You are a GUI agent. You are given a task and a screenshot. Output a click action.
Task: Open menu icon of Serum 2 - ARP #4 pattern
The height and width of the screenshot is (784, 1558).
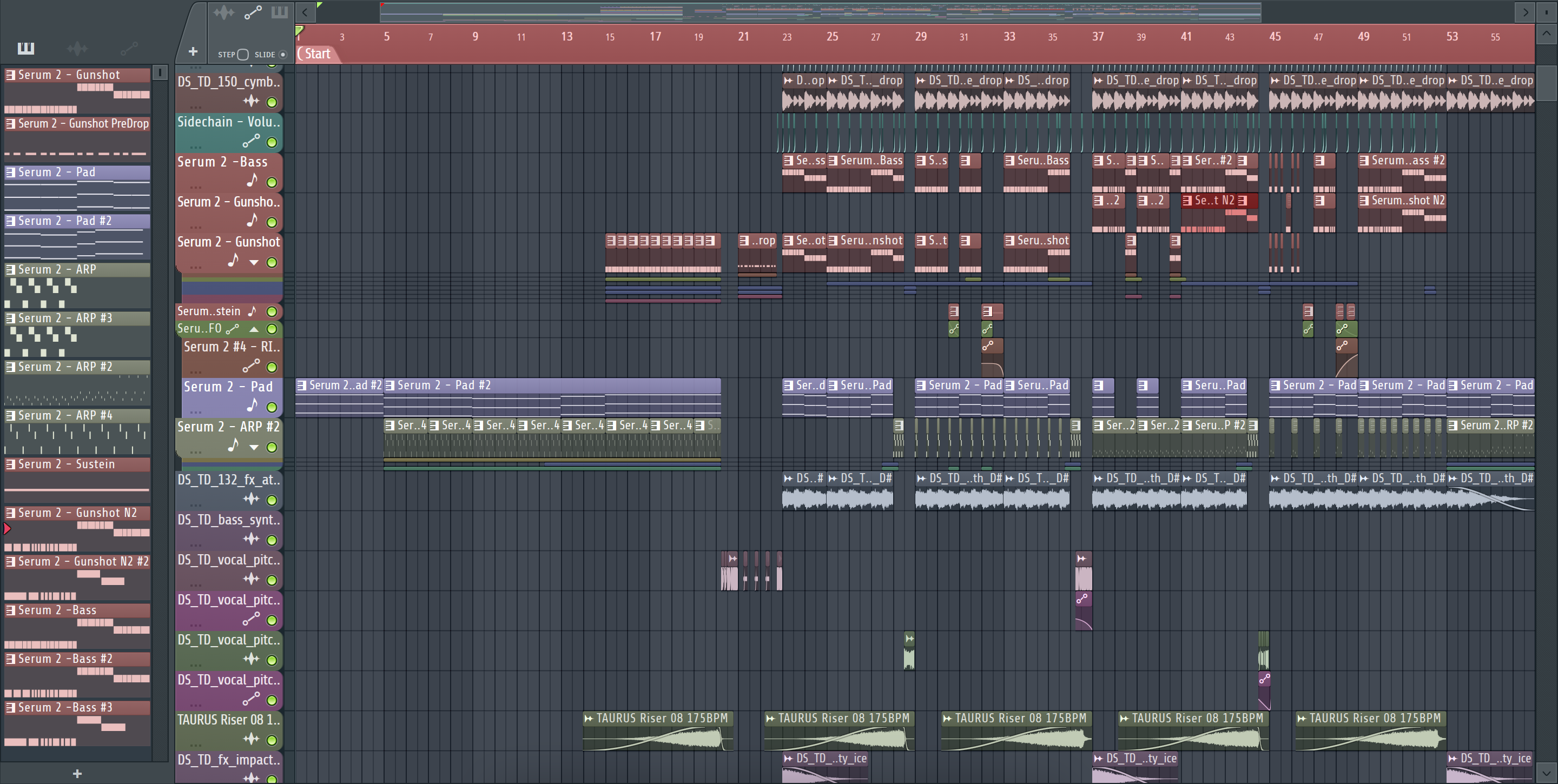click(10, 416)
